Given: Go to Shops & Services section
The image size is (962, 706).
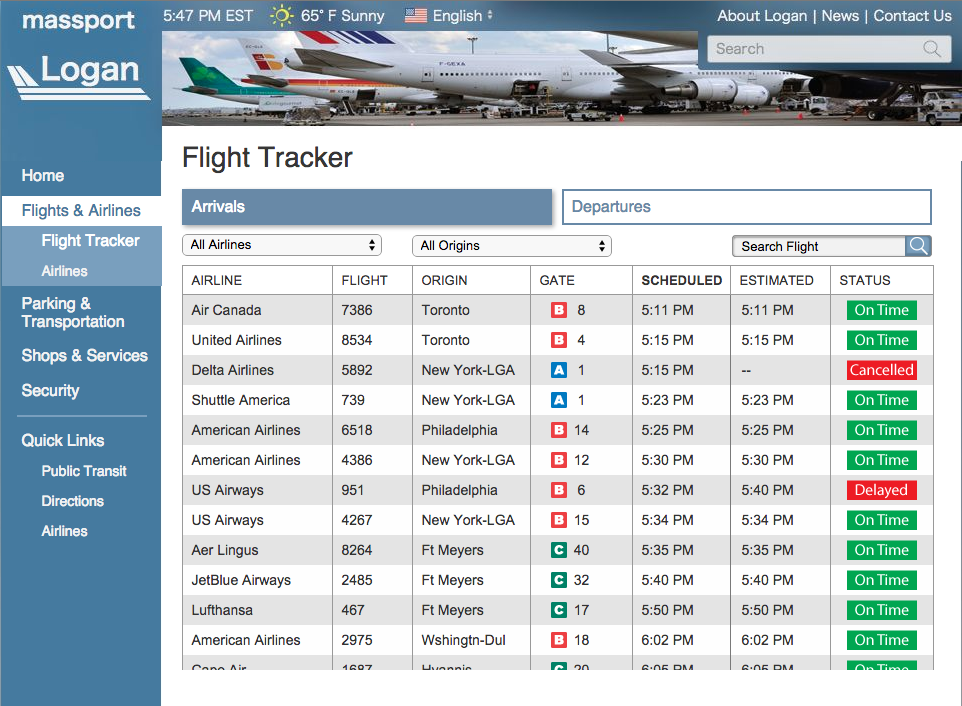Looking at the screenshot, I should (x=84, y=356).
